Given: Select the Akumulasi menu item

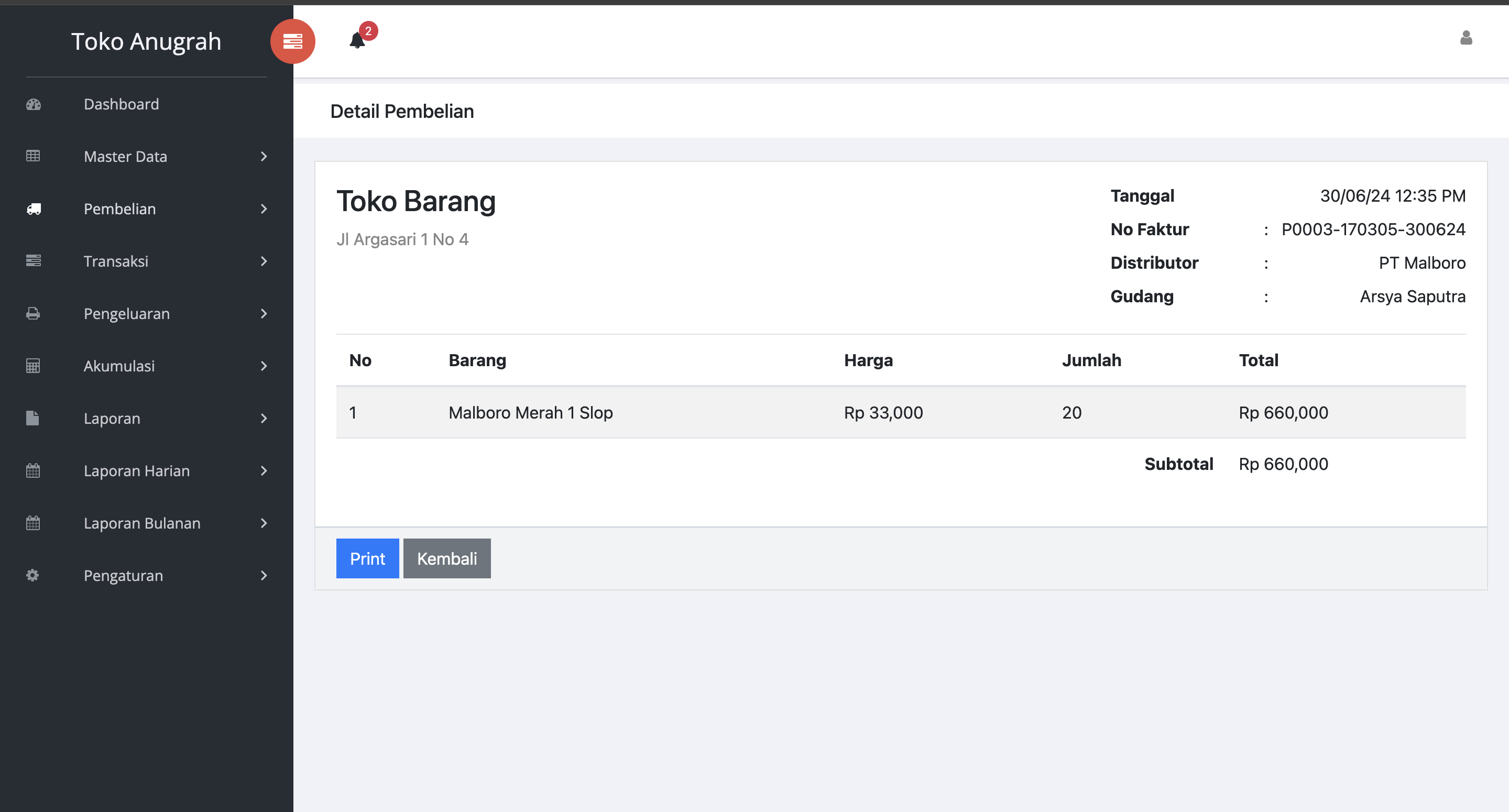Looking at the screenshot, I should 119,366.
